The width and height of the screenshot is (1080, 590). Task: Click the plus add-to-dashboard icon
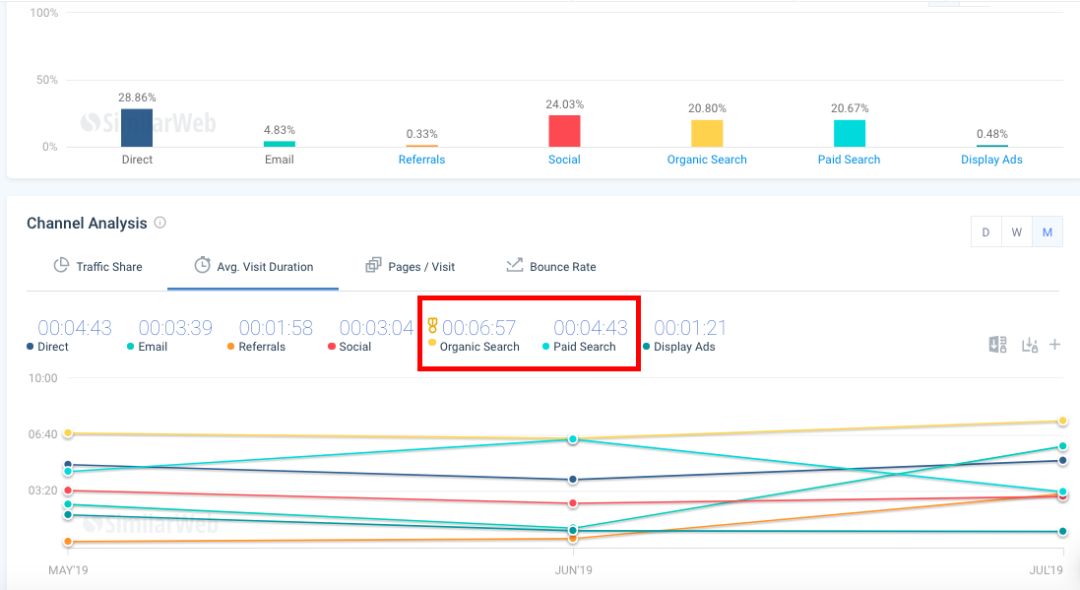[x=1055, y=344]
